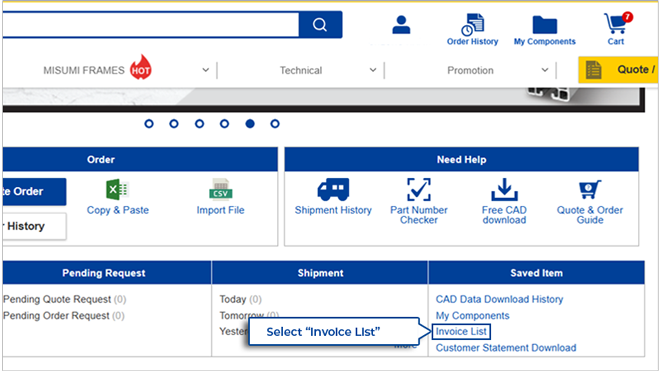
Task: Click Pending Order Request (0)
Action: pyautogui.click(x=64, y=316)
